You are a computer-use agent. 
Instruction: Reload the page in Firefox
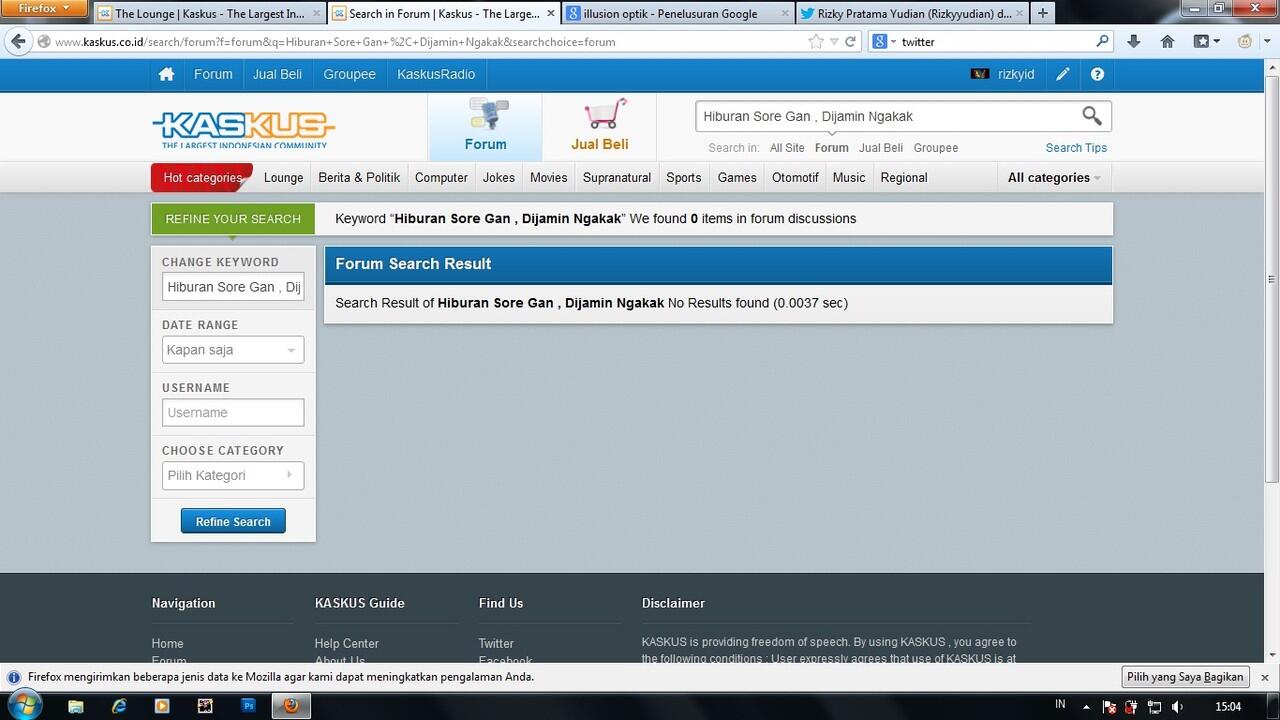point(850,42)
